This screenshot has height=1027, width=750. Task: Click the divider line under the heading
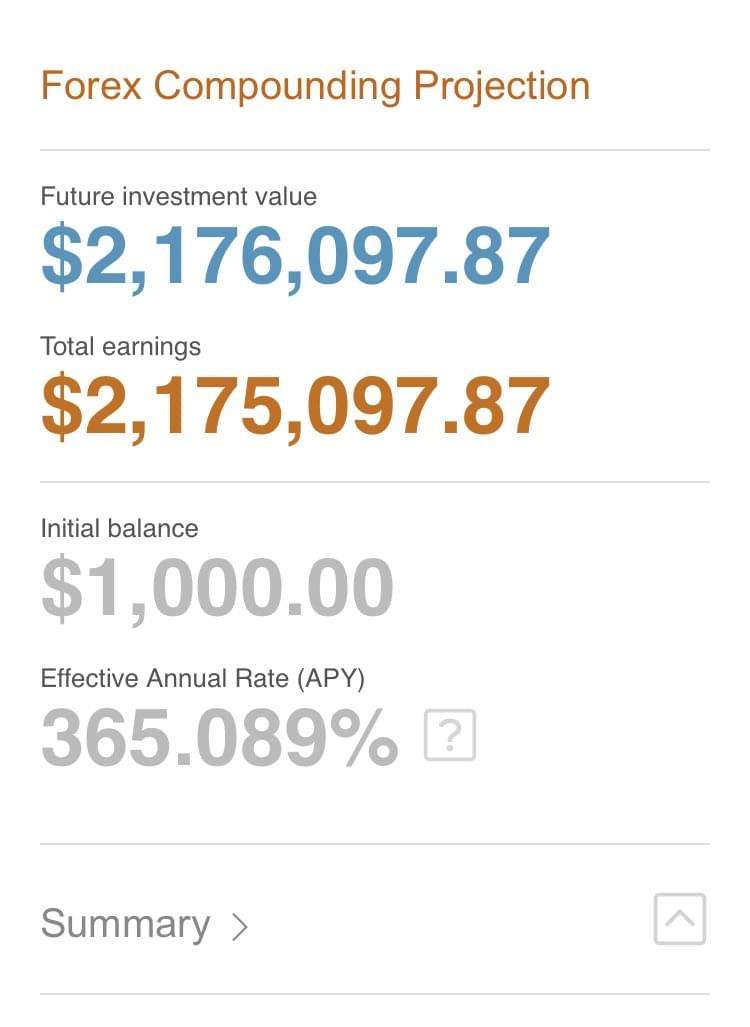coord(375,150)
